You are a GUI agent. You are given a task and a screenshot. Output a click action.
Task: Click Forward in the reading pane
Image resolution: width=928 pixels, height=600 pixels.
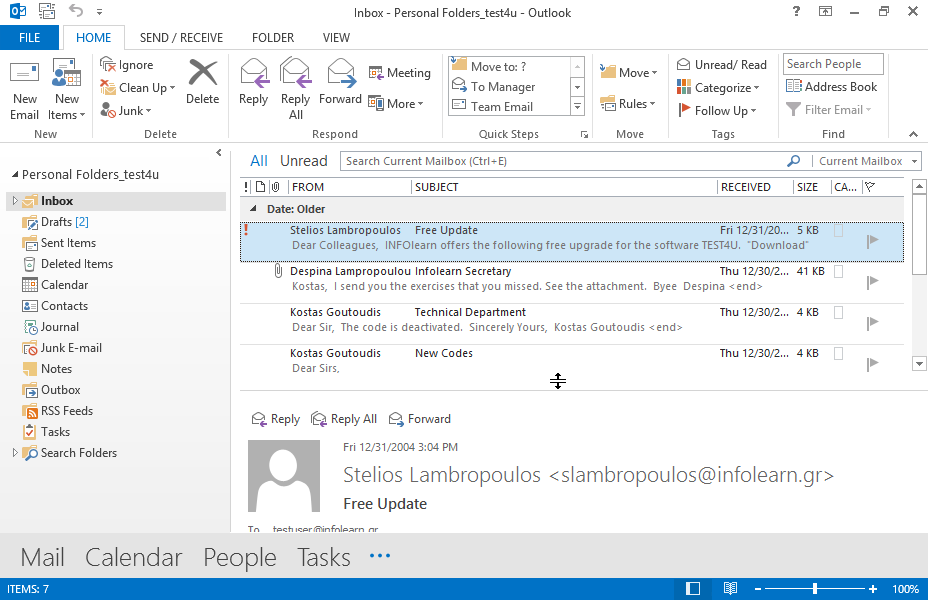[x=420, y=419]
